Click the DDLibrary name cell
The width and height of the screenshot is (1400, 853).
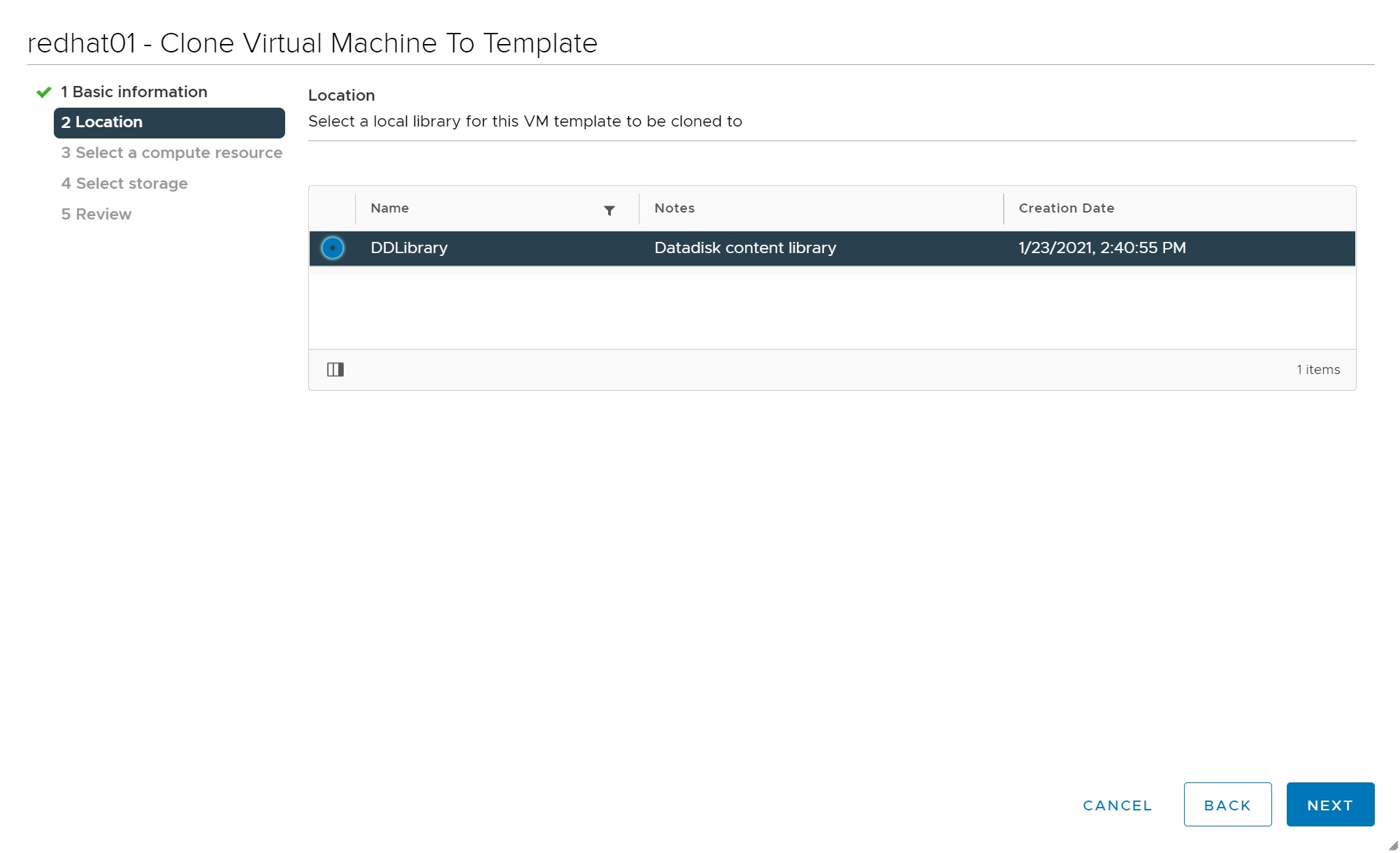click(x=410, y=248)
